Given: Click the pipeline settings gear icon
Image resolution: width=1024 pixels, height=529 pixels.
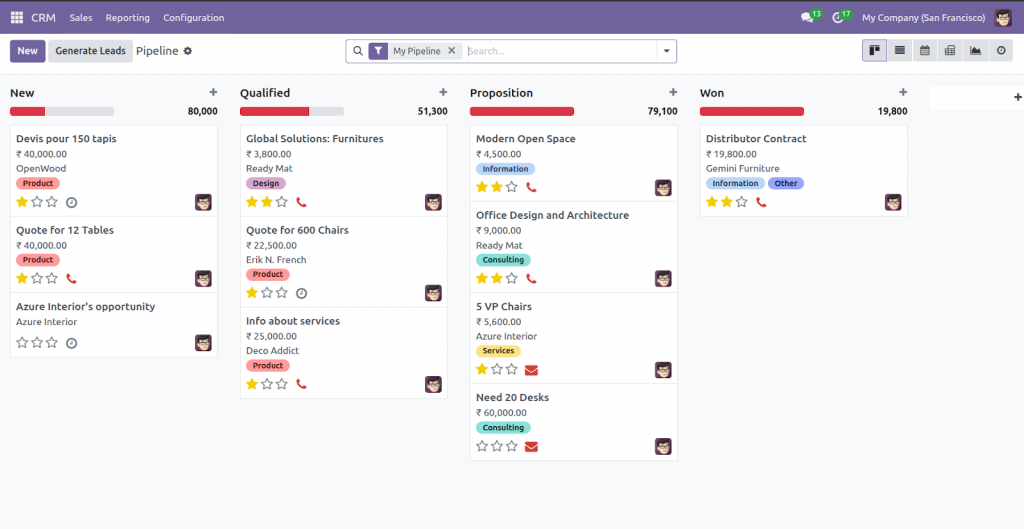Looking at the screenshot, I should point(187,51).
